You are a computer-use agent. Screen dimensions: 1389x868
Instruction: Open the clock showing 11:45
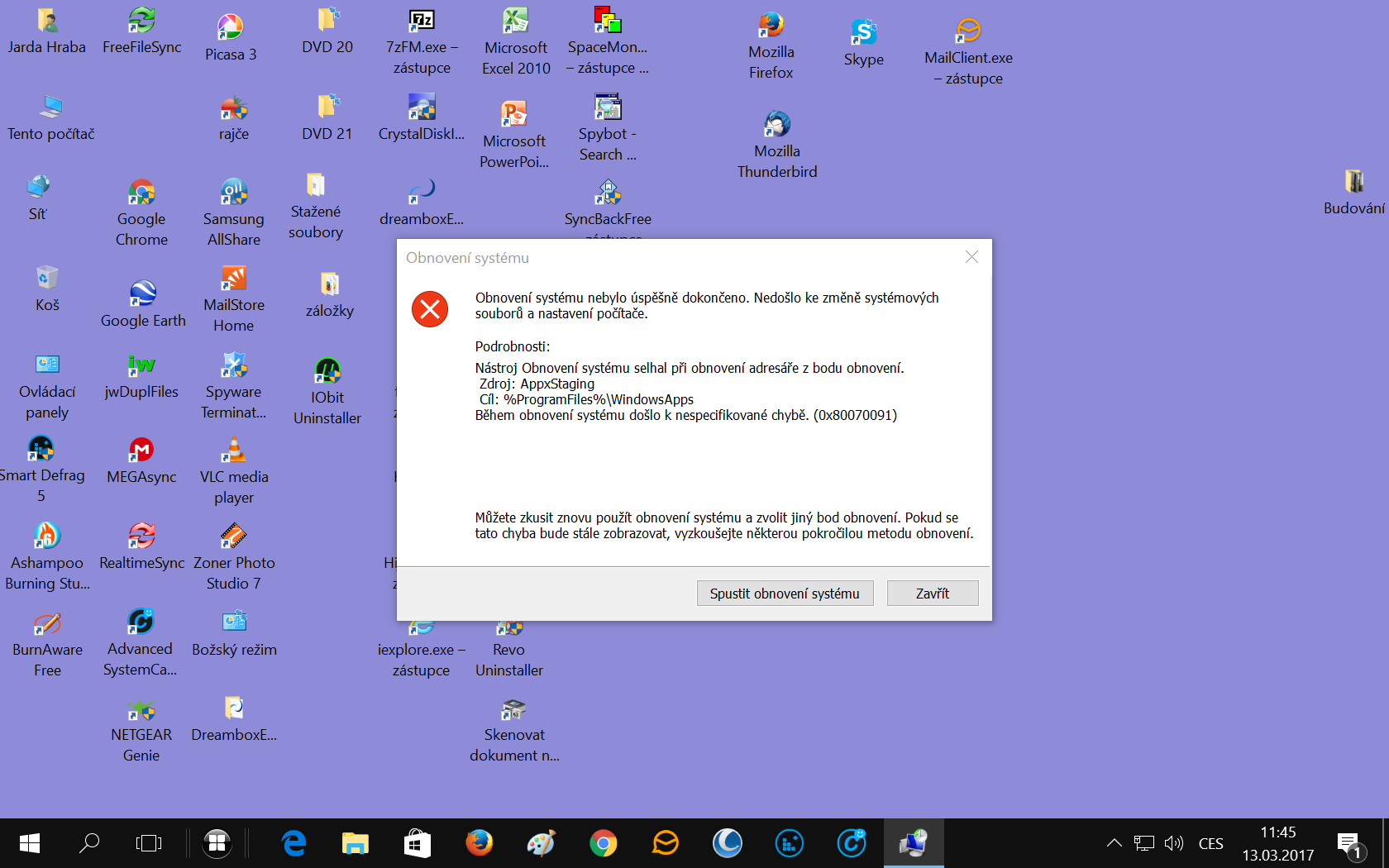click(1278, 843)
